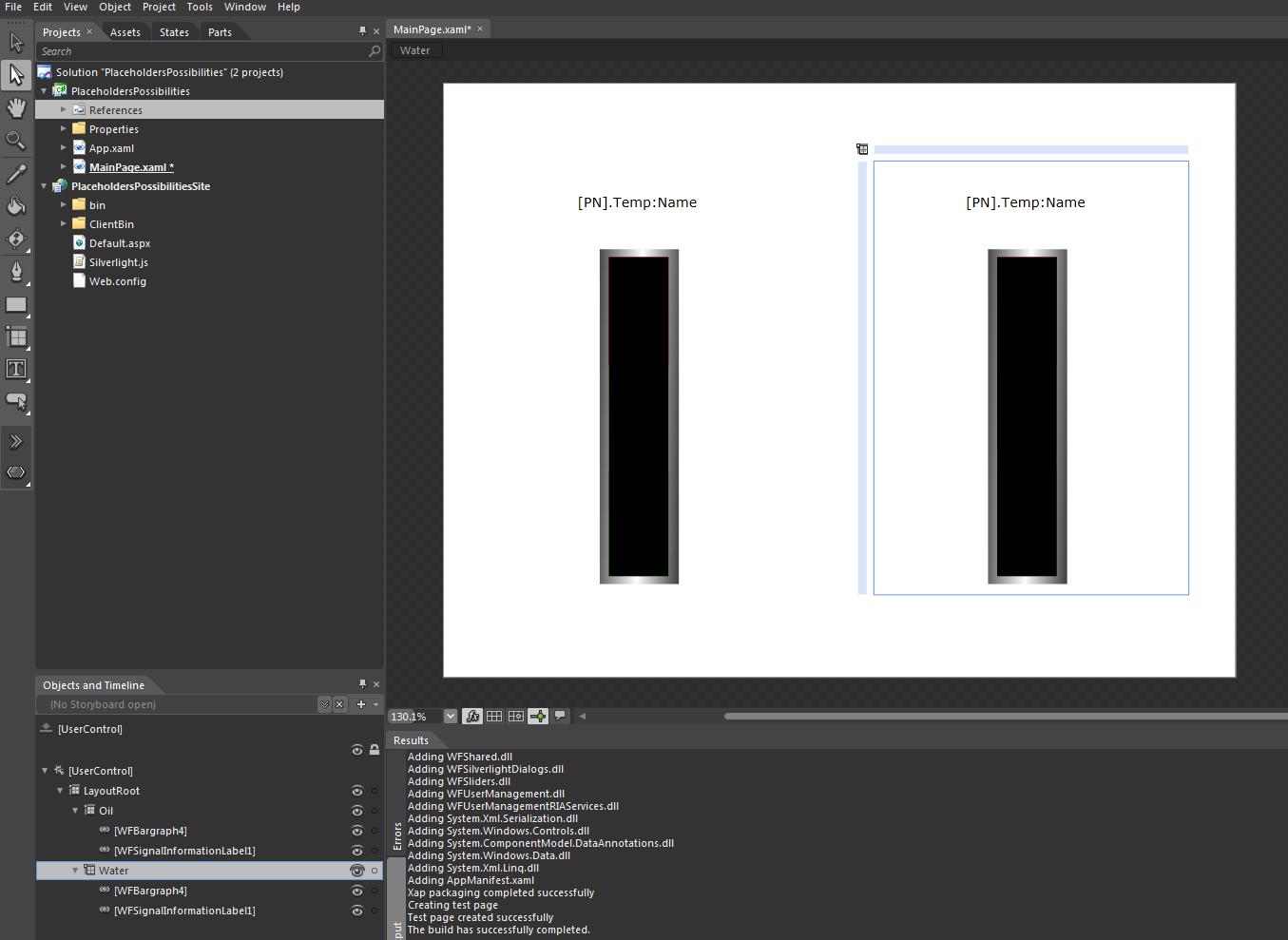Screen dimensions: 1288x940
Task: Collapse the Water node in object tree
Action: (x=76, y=871)
